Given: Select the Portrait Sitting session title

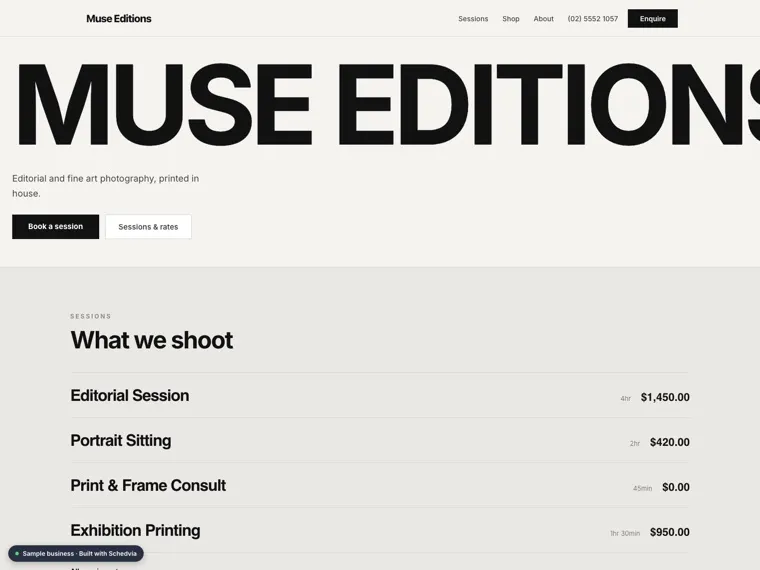Looking at the screenshot, I should coord(121,441).
